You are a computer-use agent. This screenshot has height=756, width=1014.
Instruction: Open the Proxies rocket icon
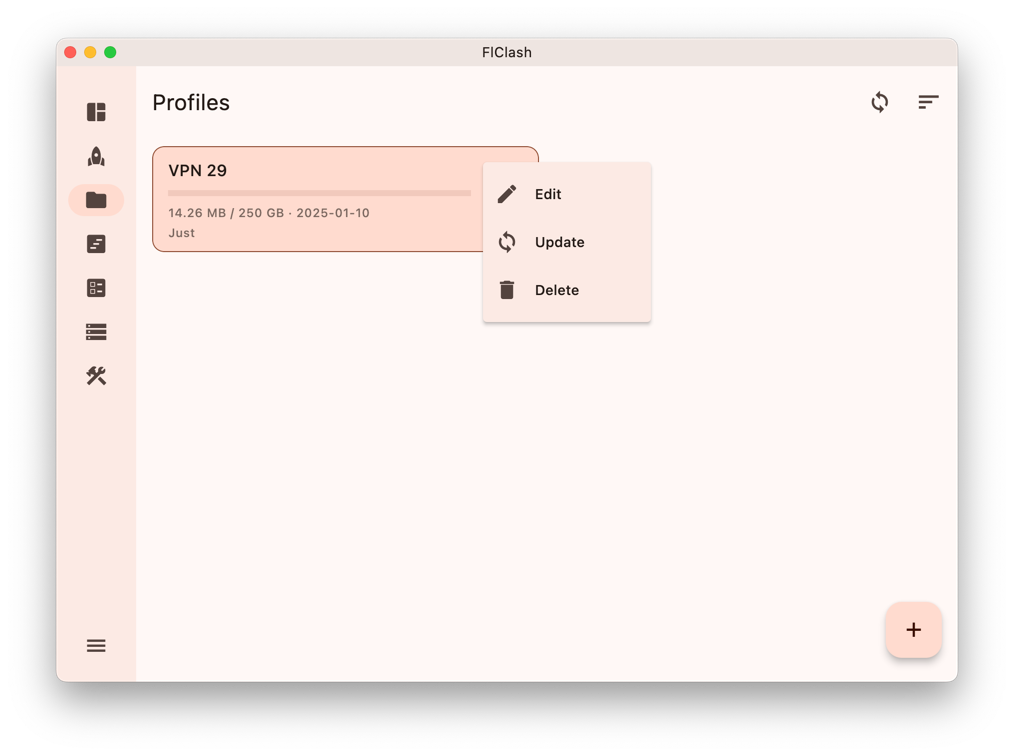96,156
